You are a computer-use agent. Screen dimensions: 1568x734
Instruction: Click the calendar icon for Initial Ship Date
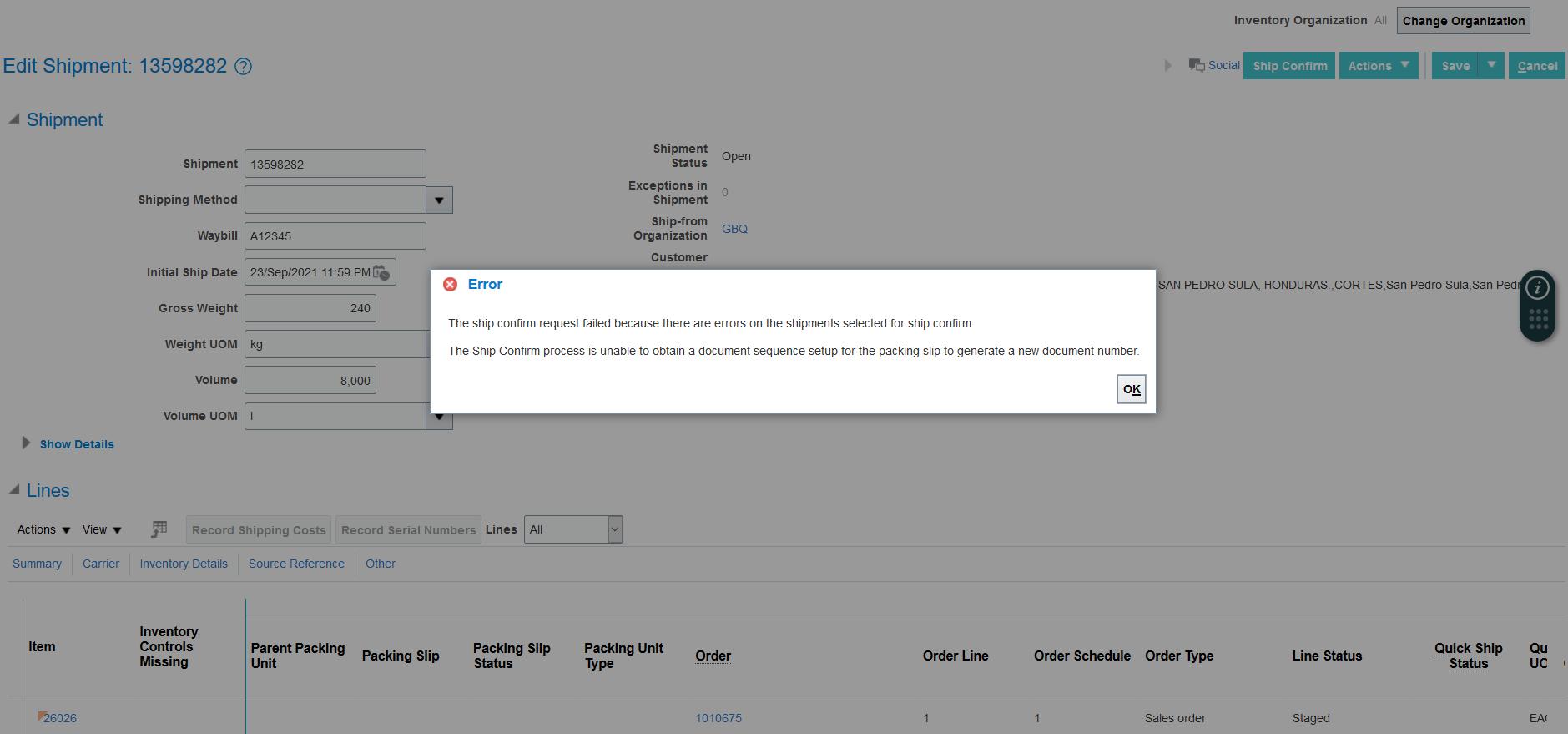[x=381, y=272]
